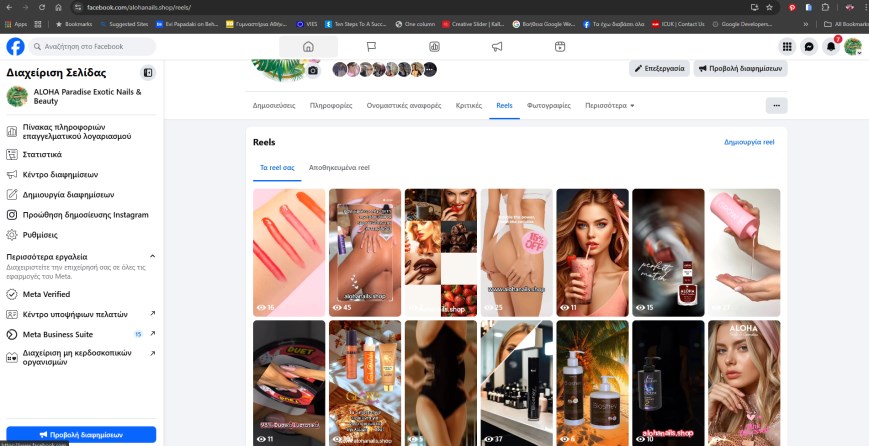The width and height of the screenshot is (869, 446).
Task: Collapse the Περισσότερα εργαλεία section
Action: pyautogui.click(x=152, y=257)
